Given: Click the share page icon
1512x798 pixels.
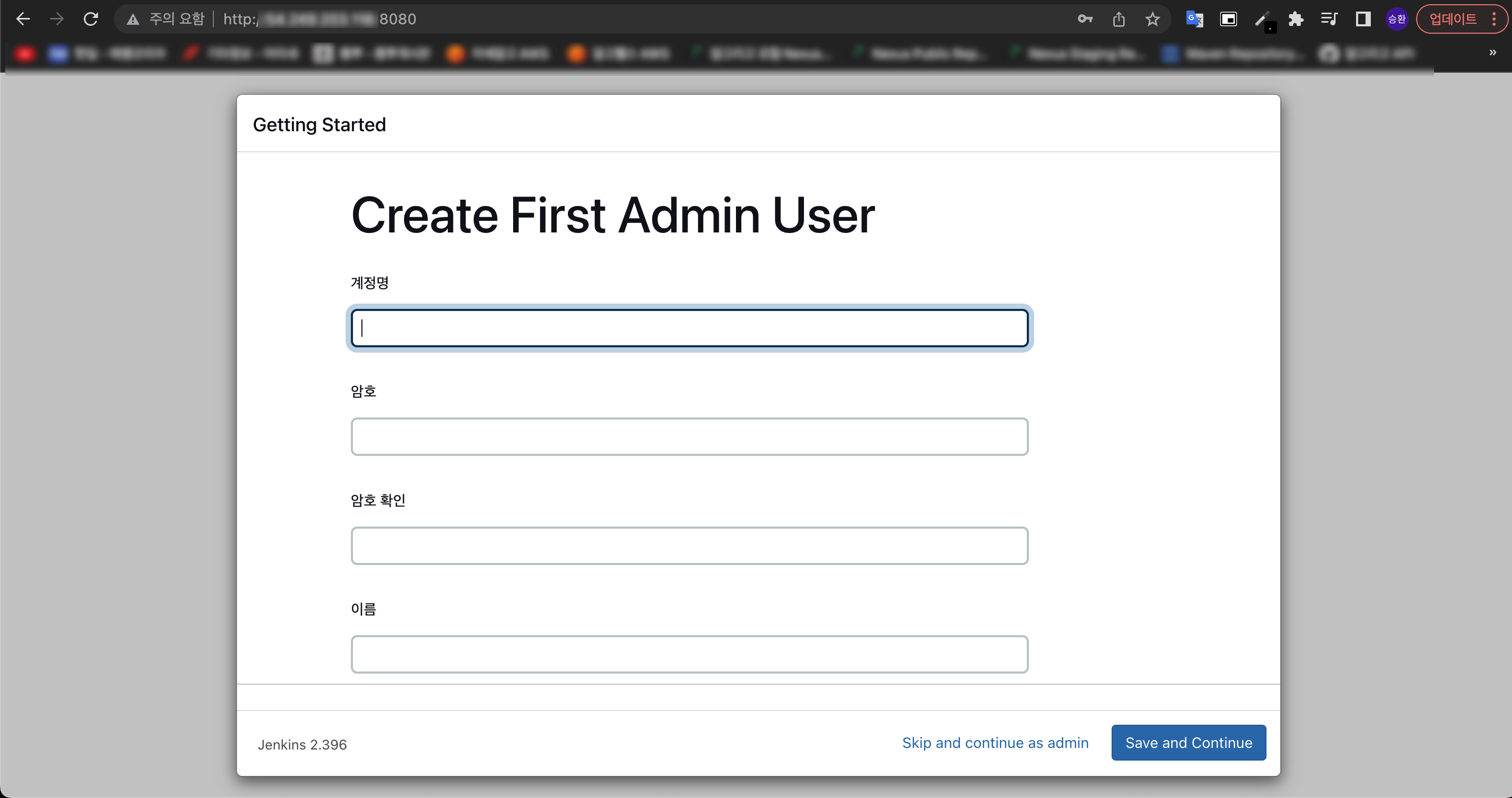Looking at the screenshot, I should pyautogui.click(x=1119, y=19).
